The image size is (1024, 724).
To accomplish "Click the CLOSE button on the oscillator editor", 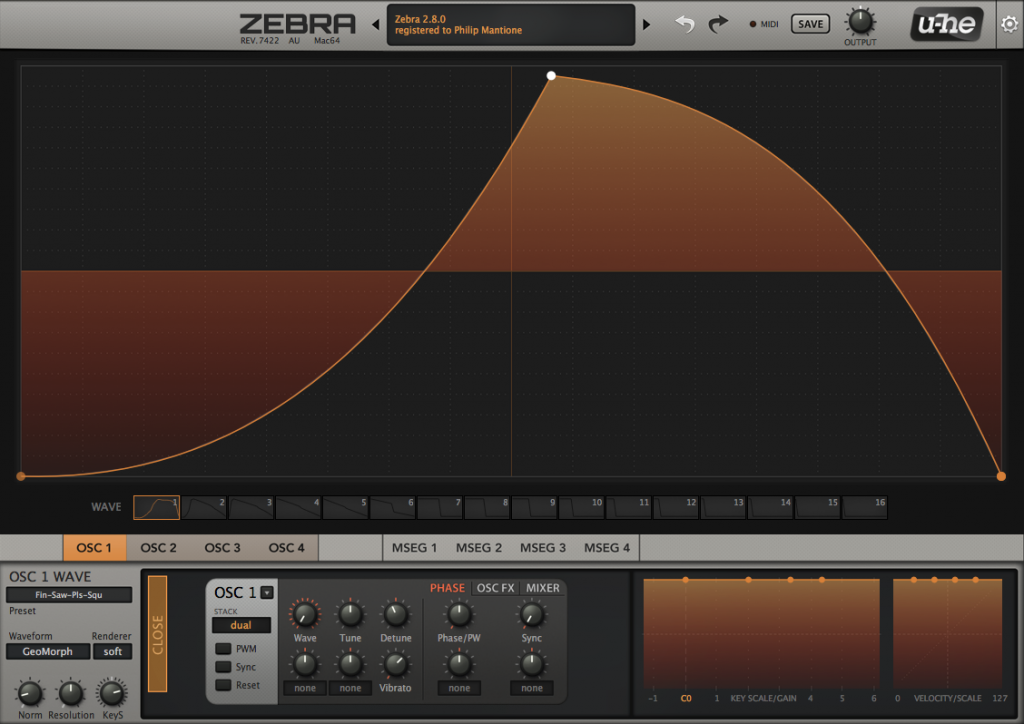I will pos(158,633).
